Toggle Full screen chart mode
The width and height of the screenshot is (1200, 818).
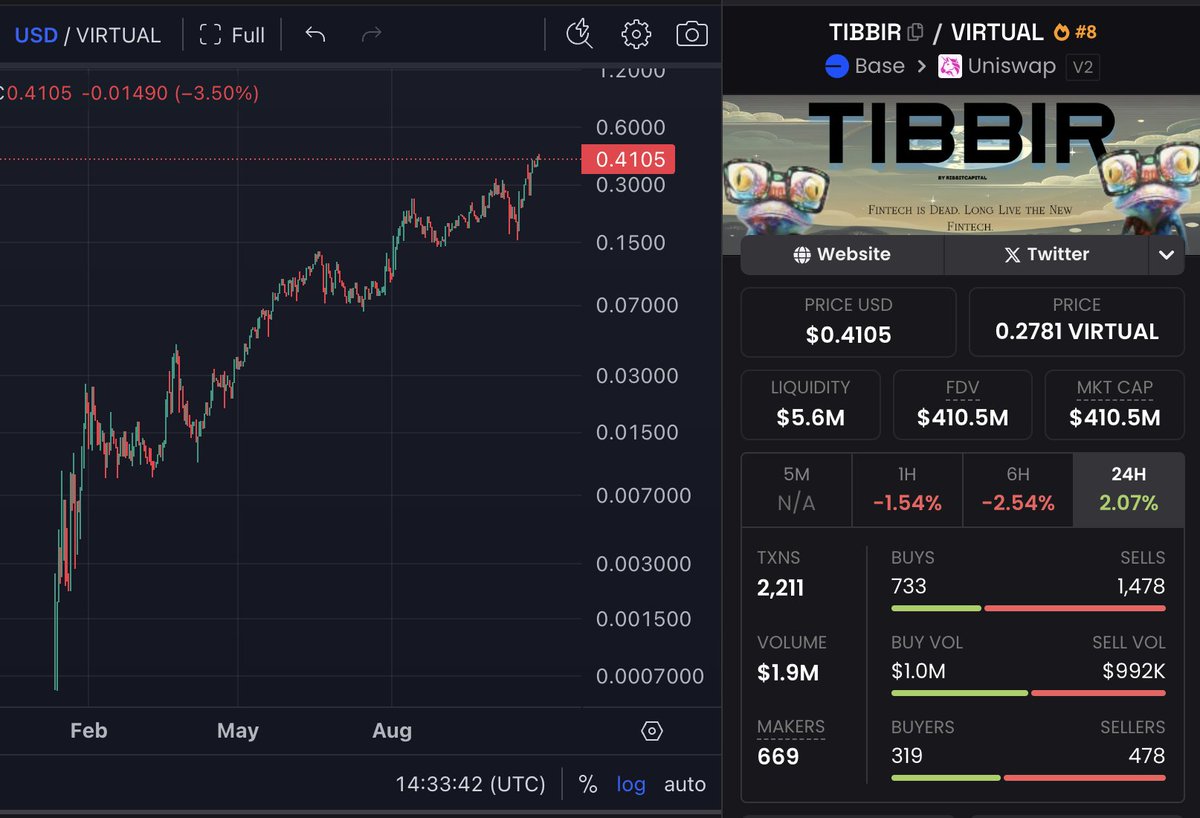(232, 35)
